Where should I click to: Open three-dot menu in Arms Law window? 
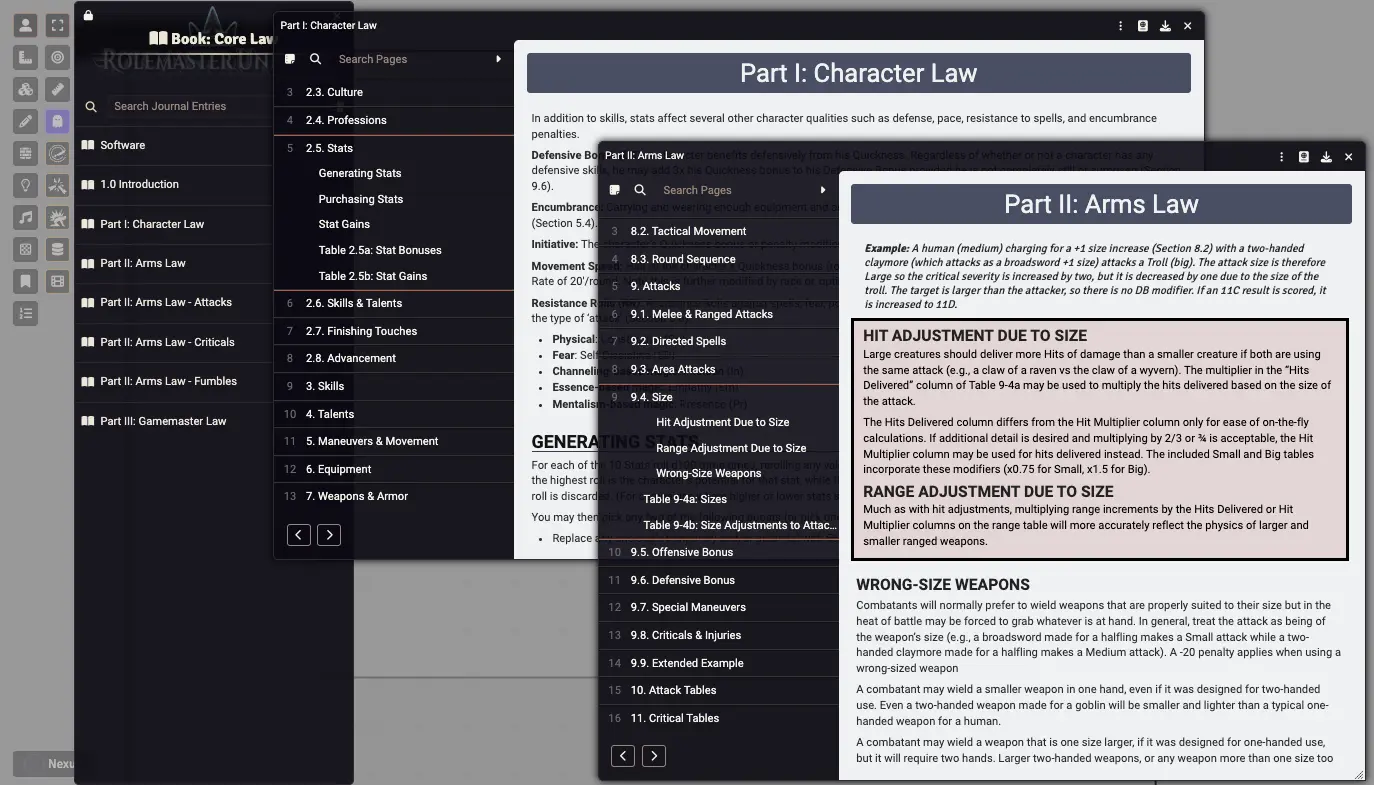(x=1281, y=157)
